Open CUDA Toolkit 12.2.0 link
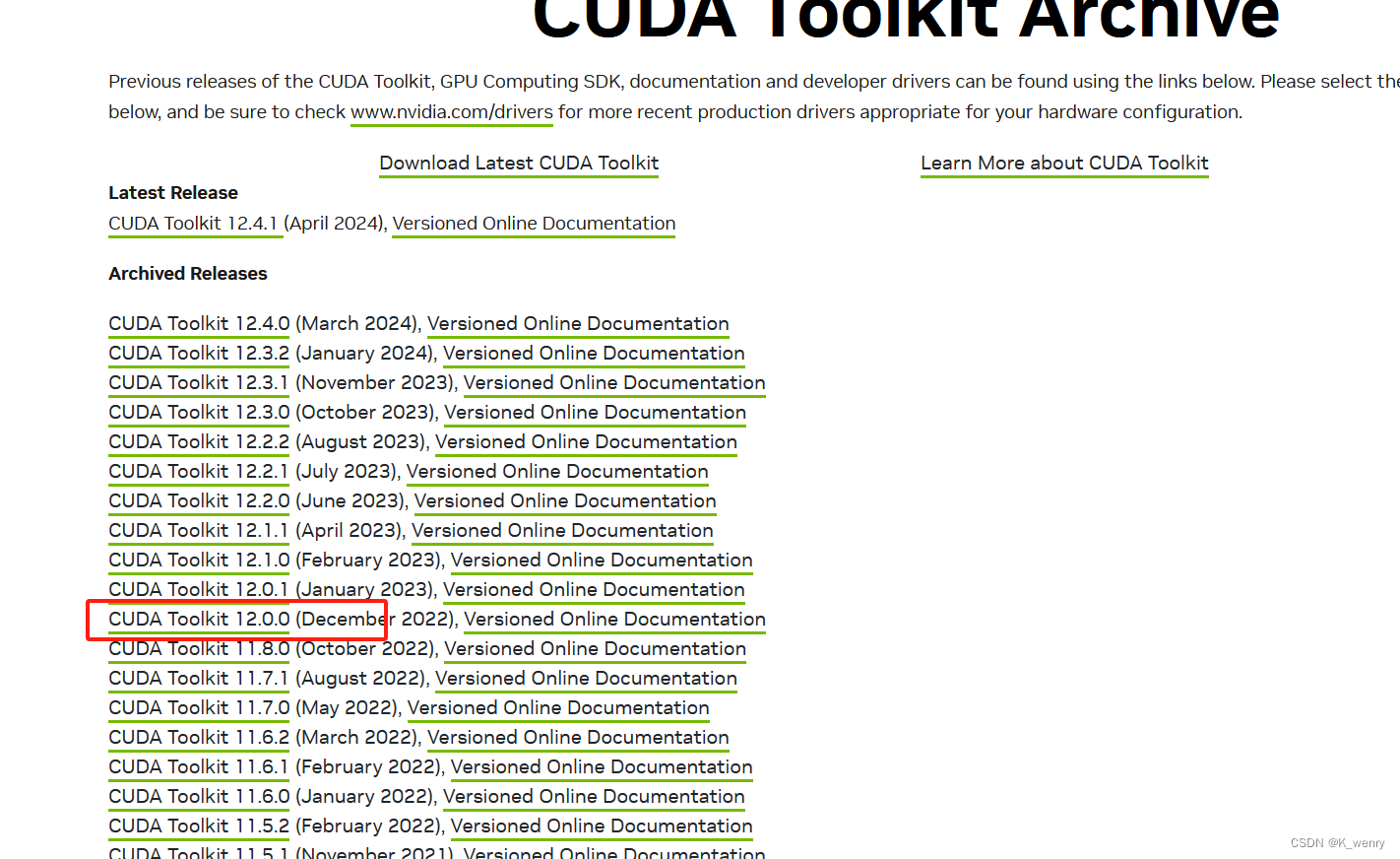The image size is (1400, 859). tap(199, 501)
